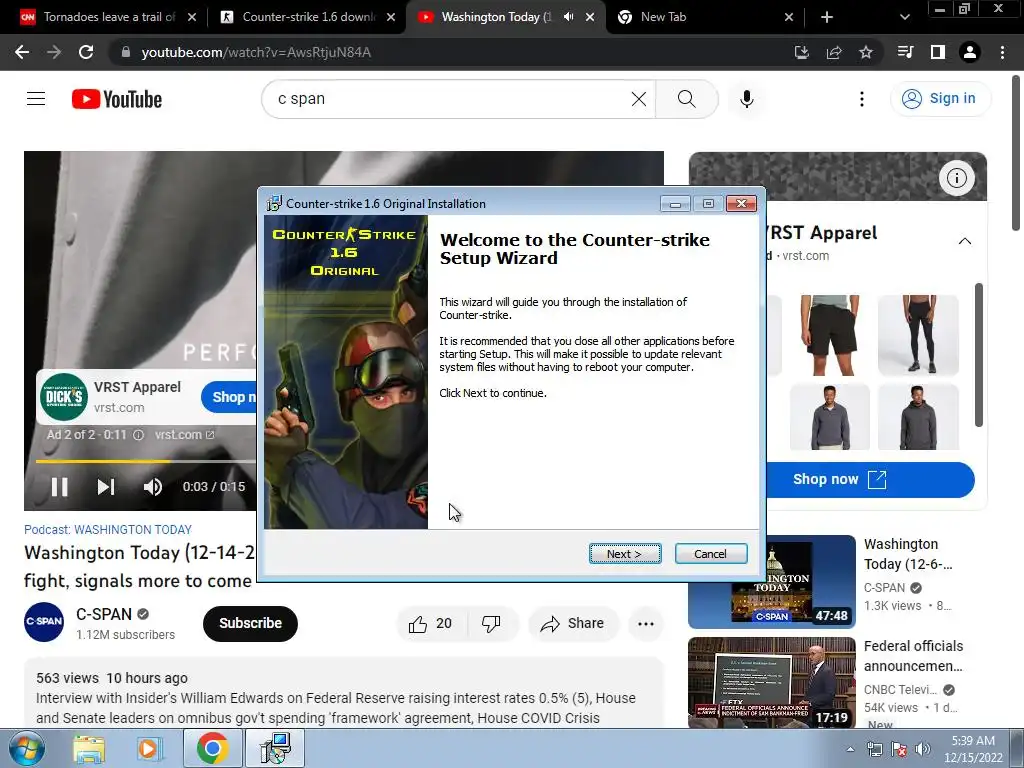Screen dimensions: 1024x768
Task: Share this page from address bar
Action: (x=834, y=52)
